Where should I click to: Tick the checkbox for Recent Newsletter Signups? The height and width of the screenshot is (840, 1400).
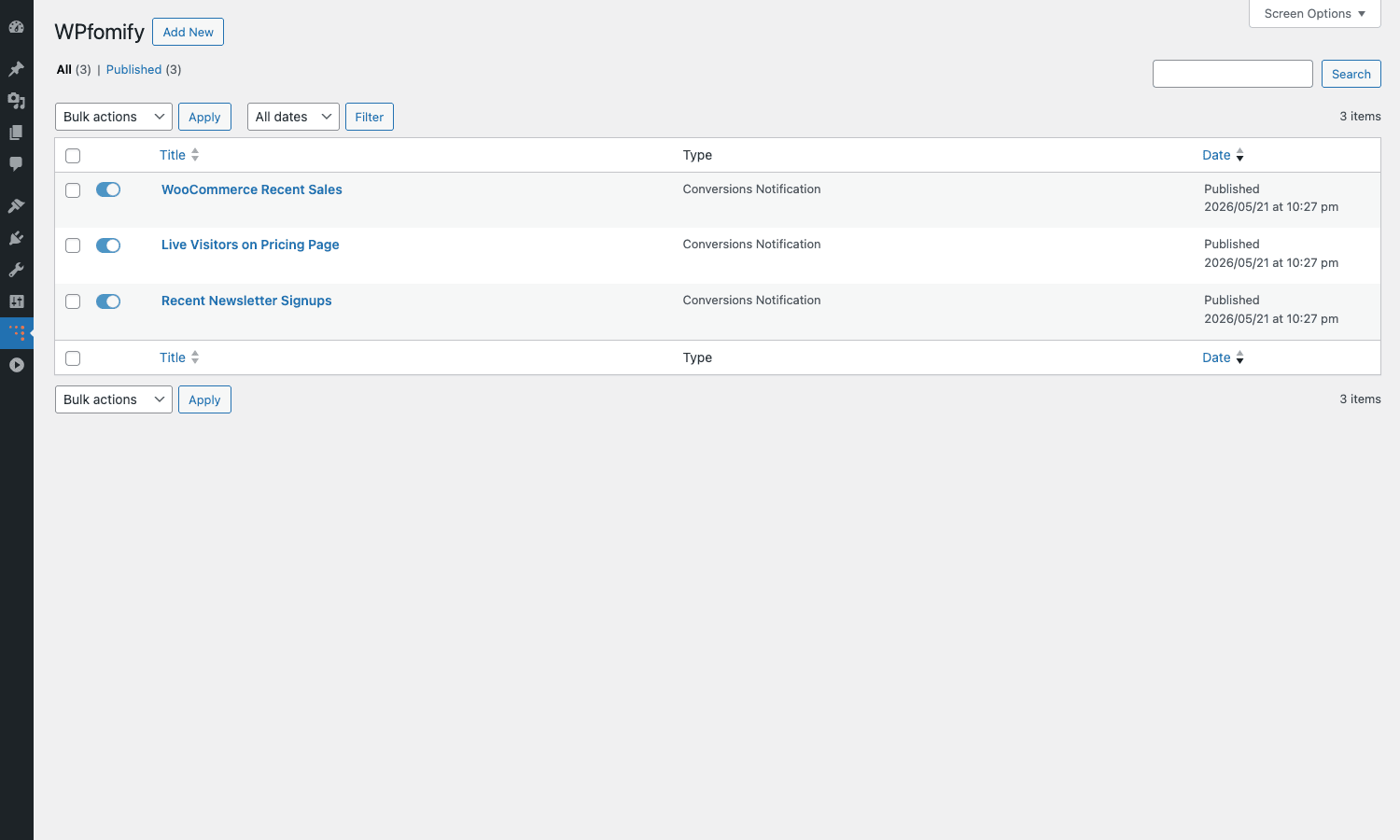point(73,301)
